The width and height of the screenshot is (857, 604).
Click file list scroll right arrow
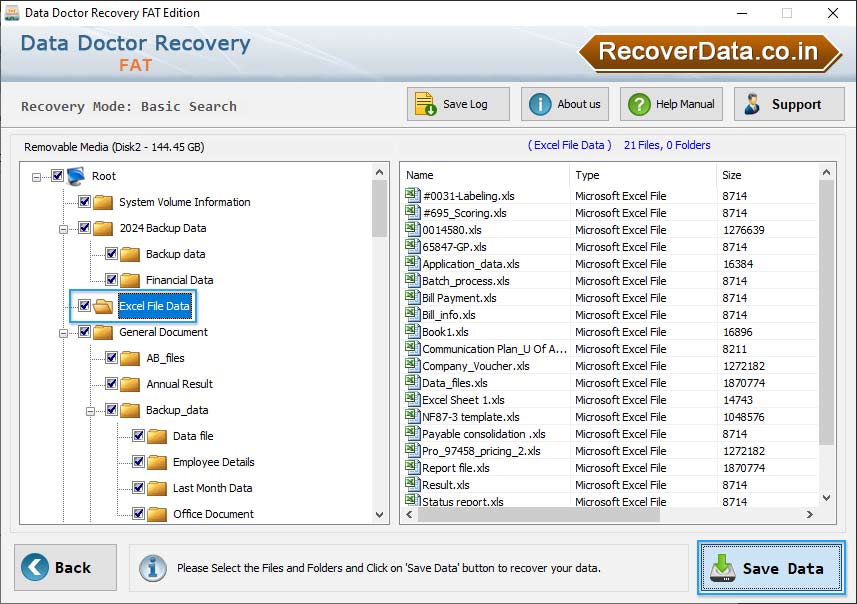810,514
